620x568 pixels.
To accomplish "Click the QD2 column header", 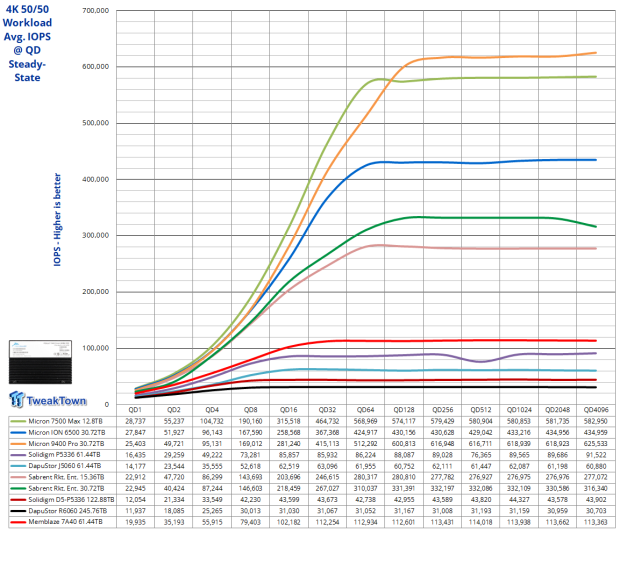I will click(174, 410).
